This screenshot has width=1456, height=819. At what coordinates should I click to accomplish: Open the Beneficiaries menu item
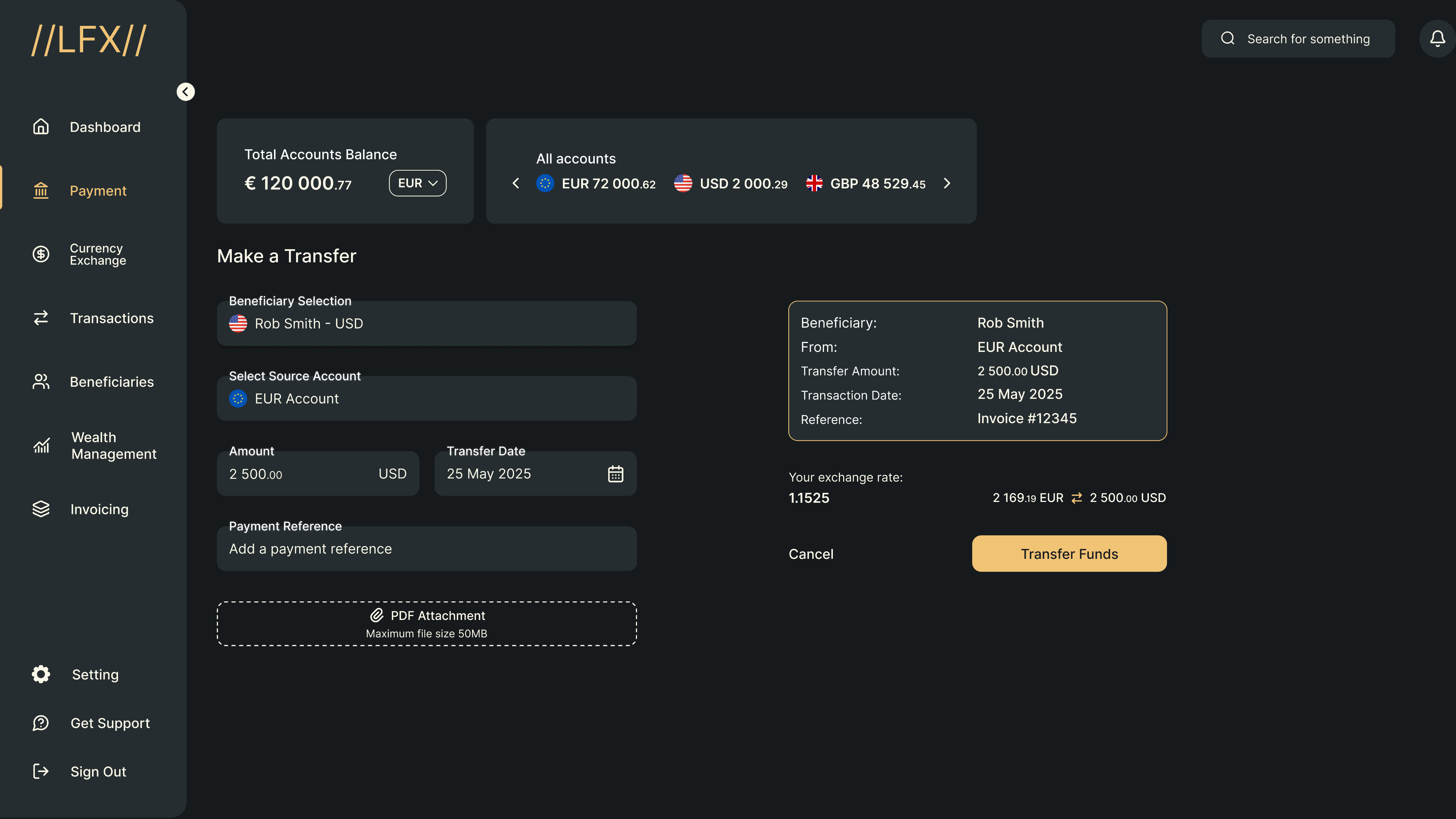click(x=111, y=382)
